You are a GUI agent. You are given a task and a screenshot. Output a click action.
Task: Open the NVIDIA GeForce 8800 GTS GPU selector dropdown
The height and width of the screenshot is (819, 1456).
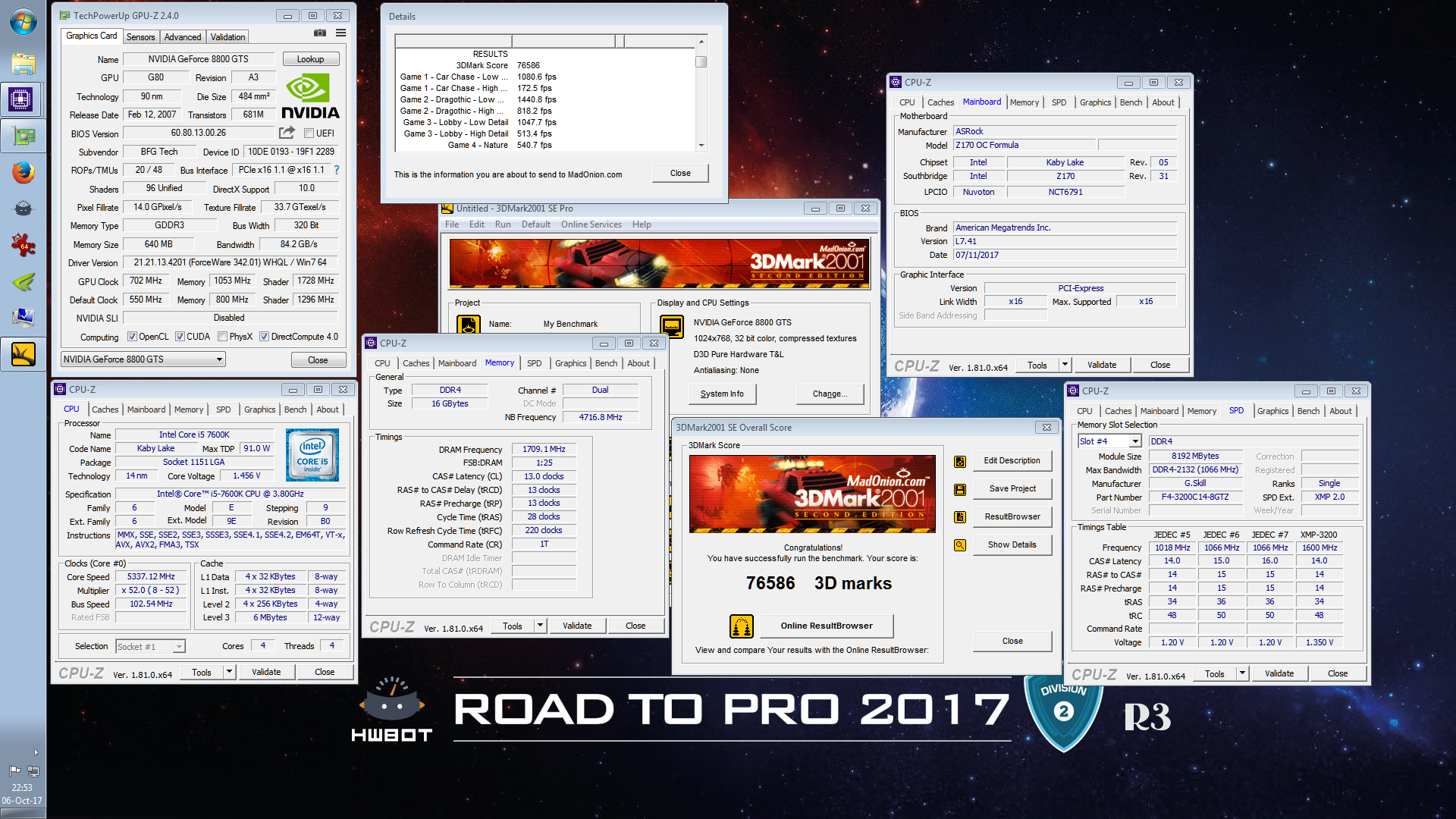(x=143, y=359)
